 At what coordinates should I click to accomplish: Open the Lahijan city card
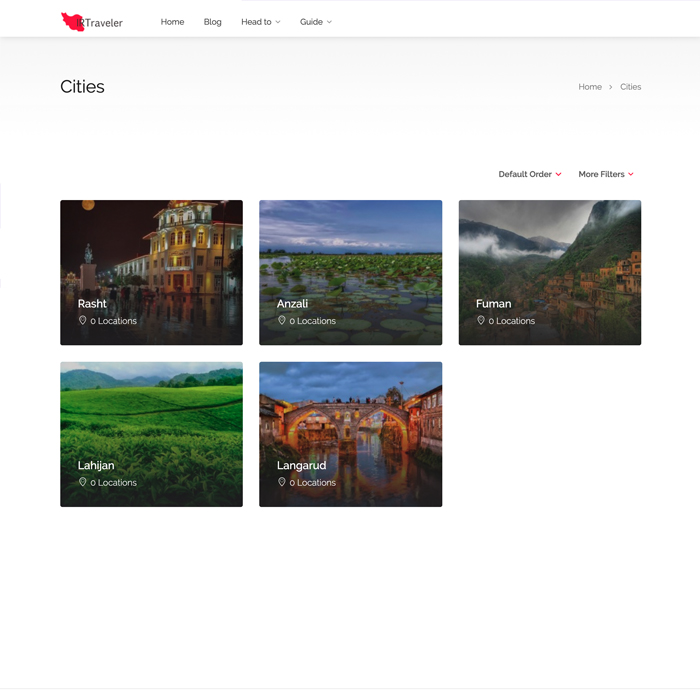[x=151, y=434]
